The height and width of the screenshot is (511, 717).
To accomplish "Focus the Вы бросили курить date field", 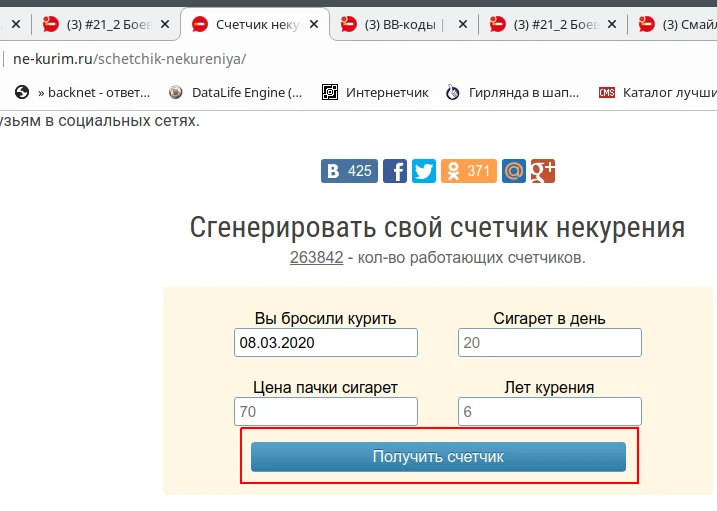I will (326, 342).
